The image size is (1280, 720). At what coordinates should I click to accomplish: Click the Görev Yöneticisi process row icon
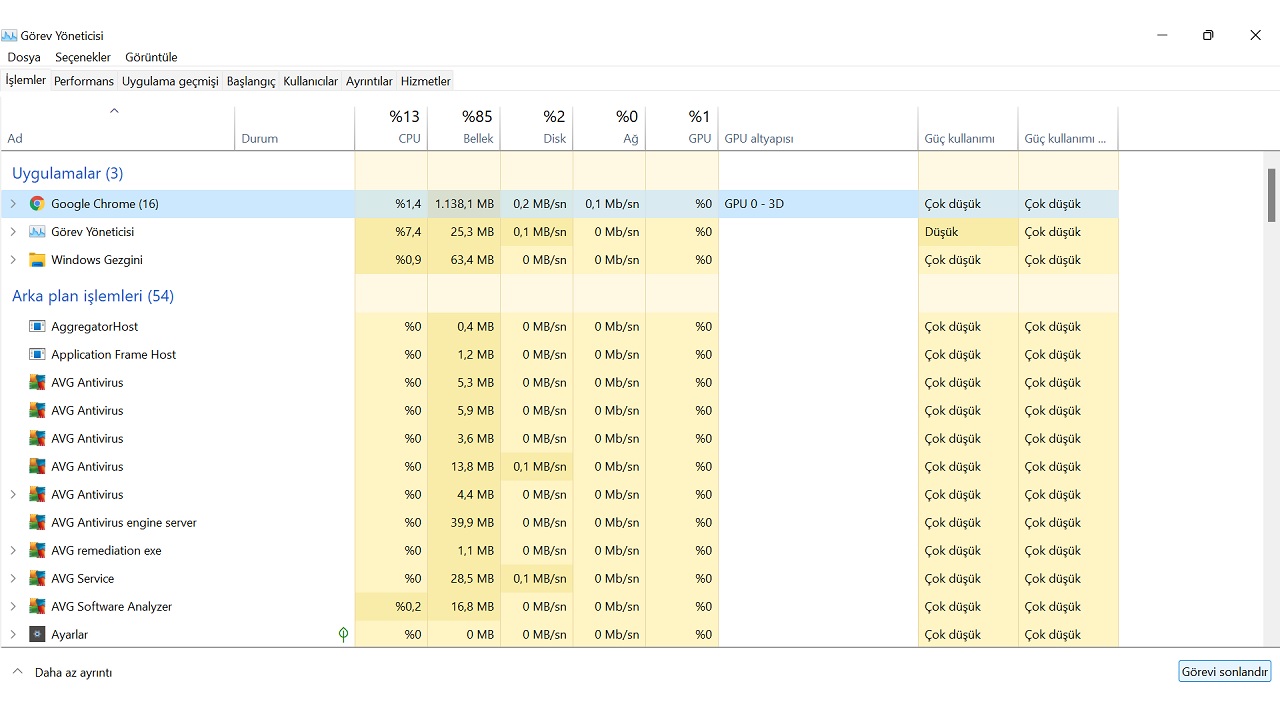37,232
